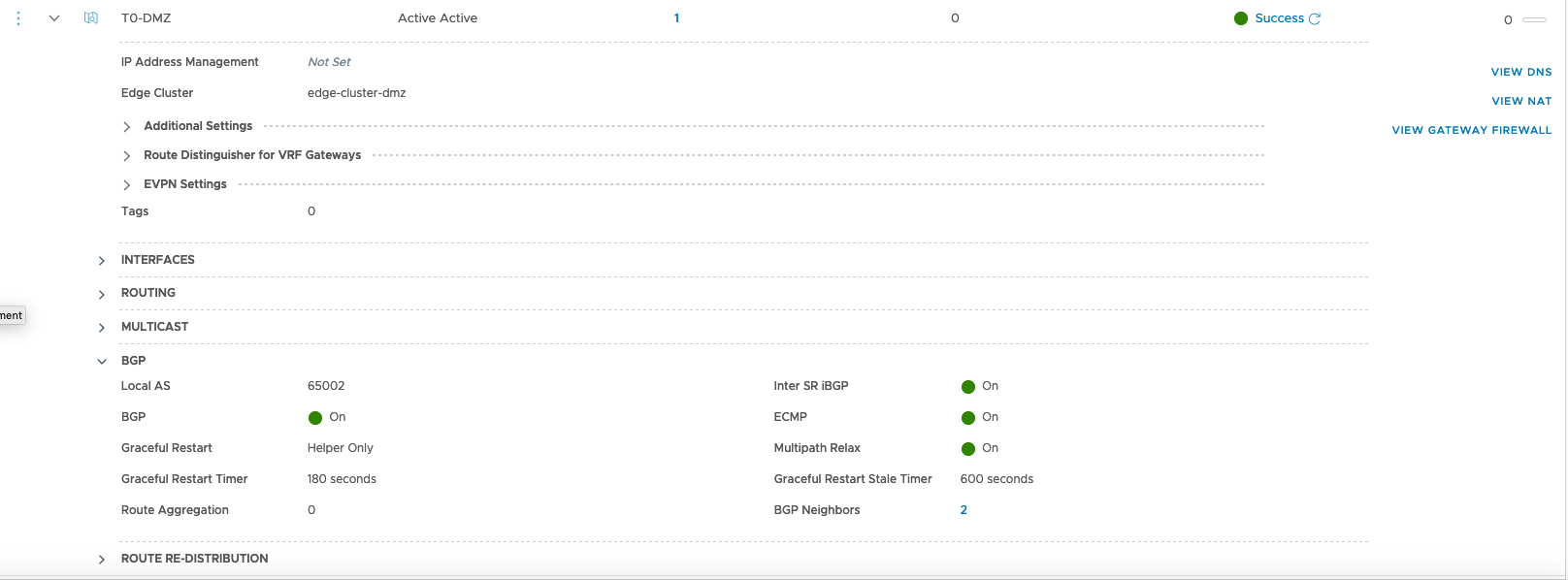
Task: Expand Route Distinguisher for VRF Gateways
Action: (x=127, y=156)
